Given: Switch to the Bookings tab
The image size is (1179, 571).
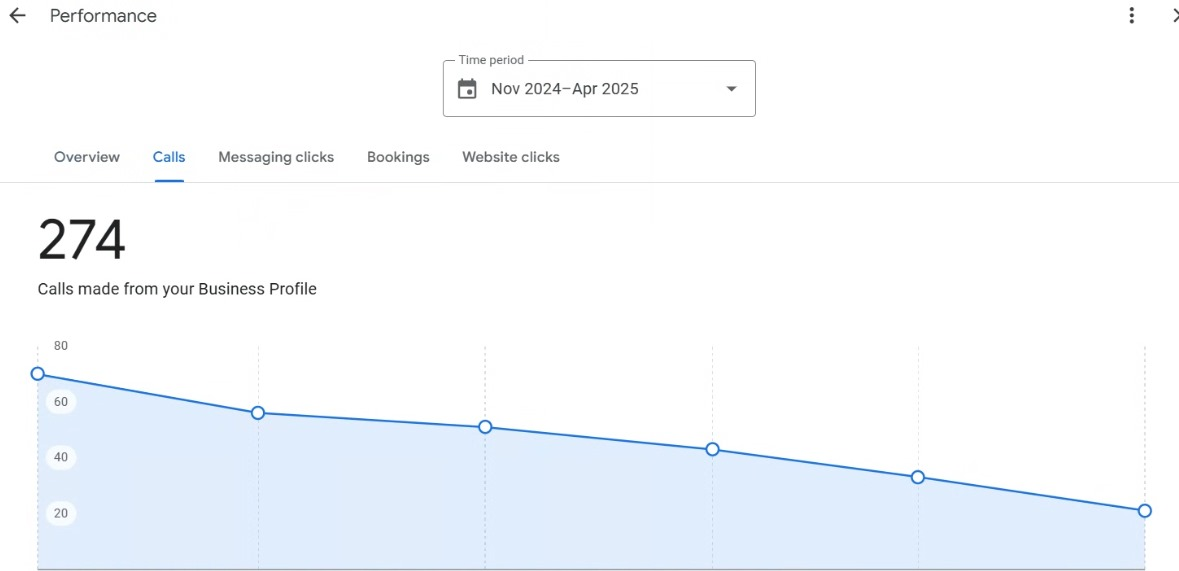Looking at the screenshot, I should click(x=398, y=157).
